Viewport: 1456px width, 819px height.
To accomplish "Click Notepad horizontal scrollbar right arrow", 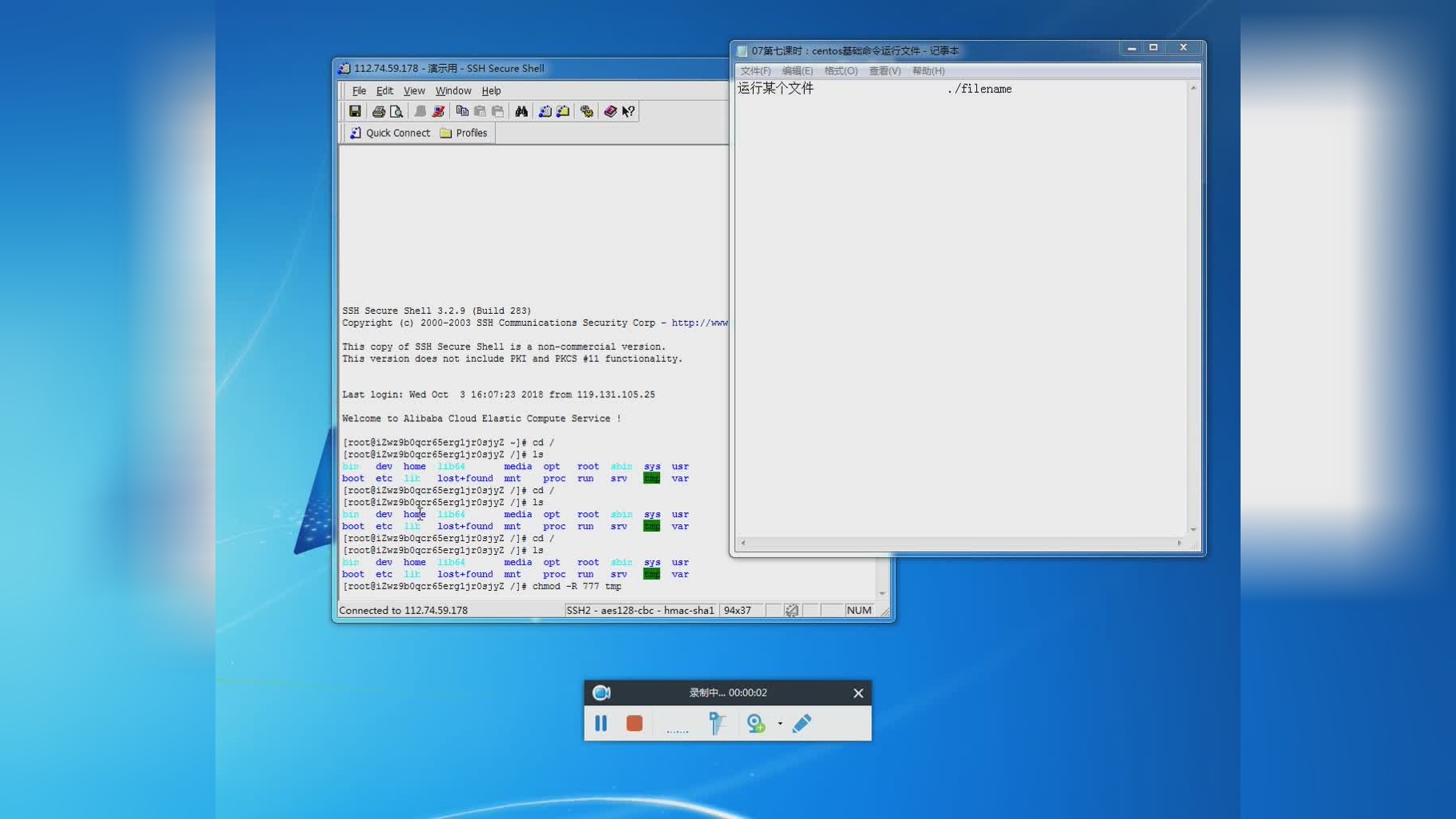I will (1179, 543).
